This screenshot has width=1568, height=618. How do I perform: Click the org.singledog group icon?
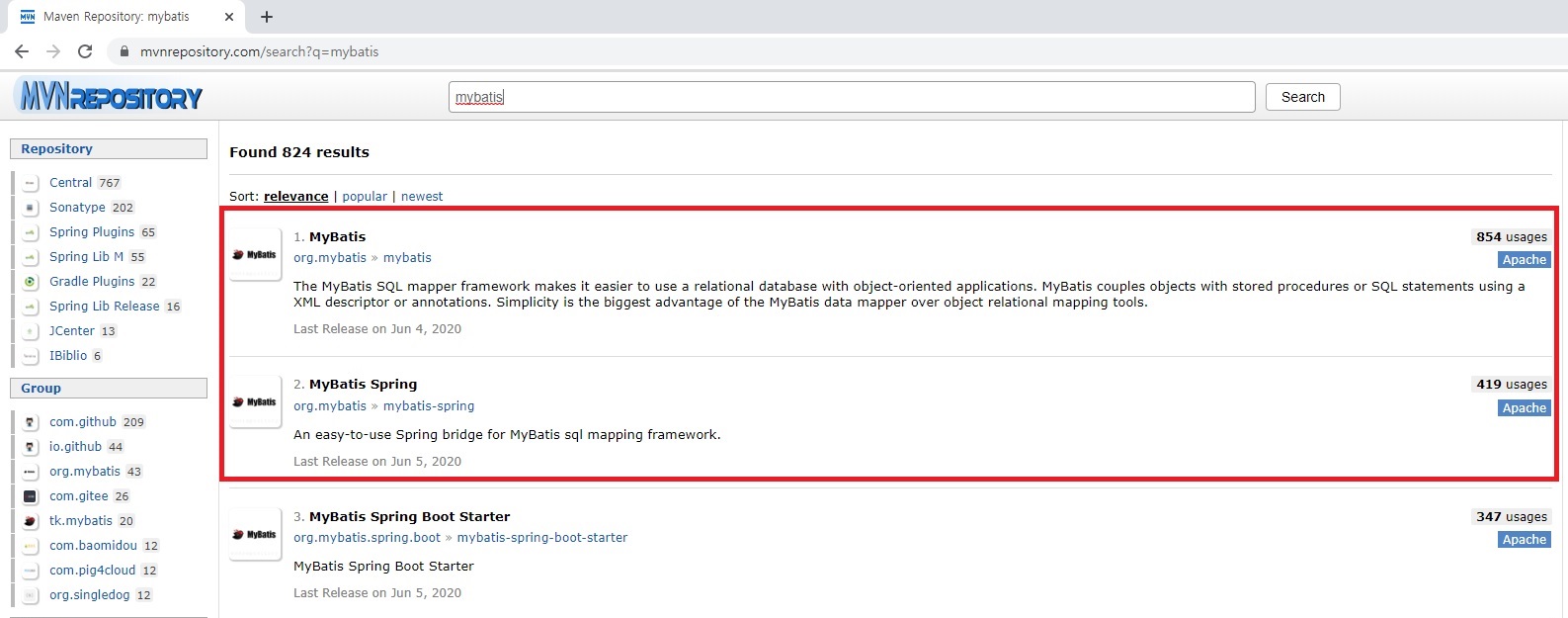tap(31, 595)
